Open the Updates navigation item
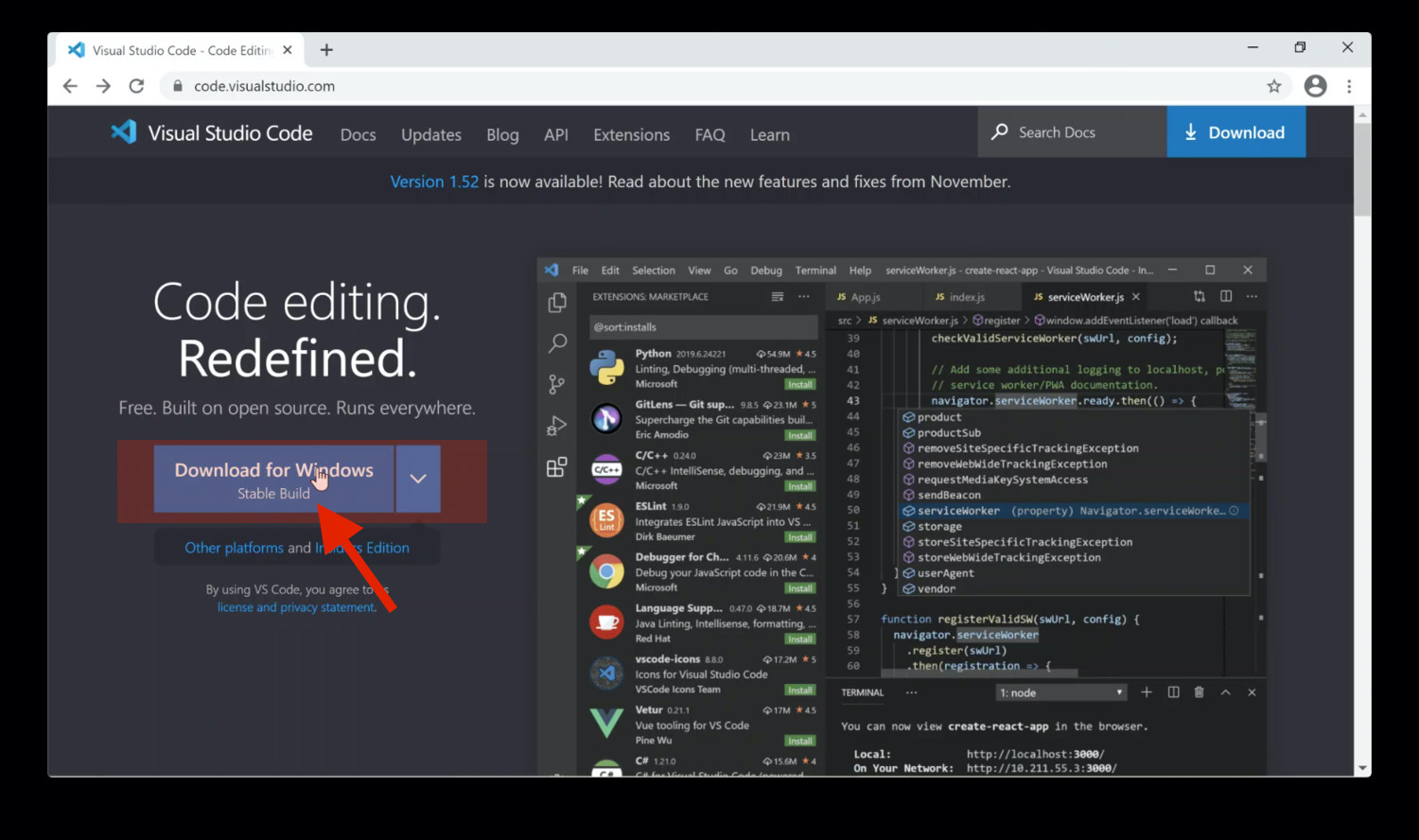 [x=431, y=134]
